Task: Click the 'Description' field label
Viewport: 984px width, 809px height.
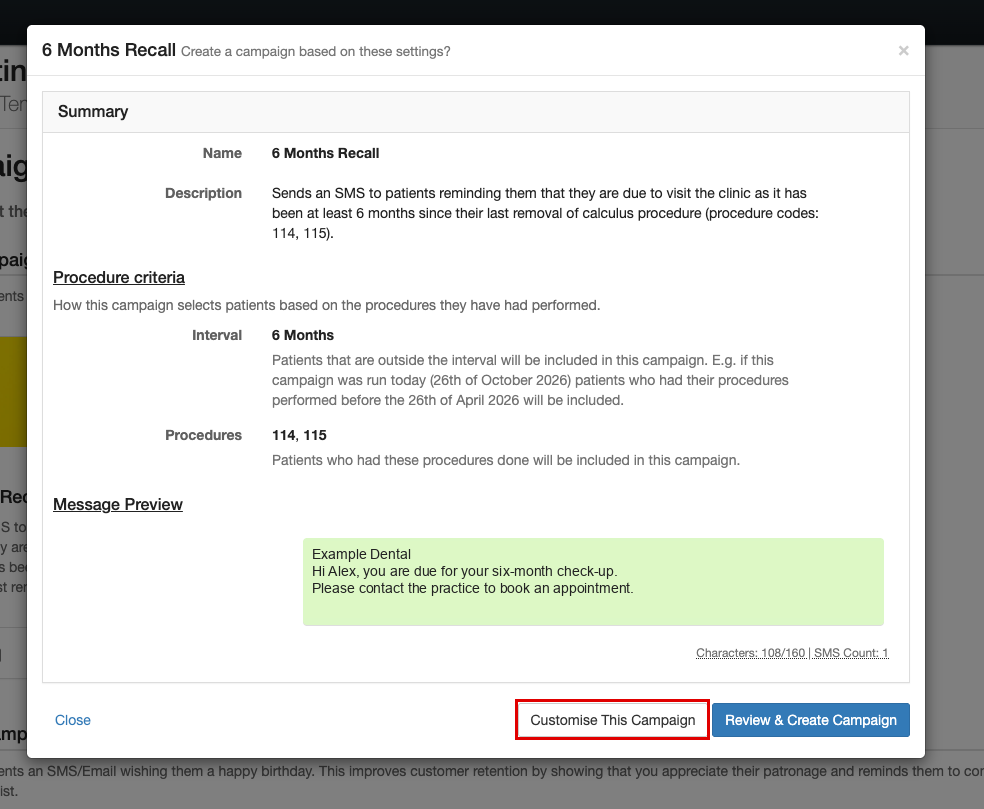Action: click(x=203, y=193)
